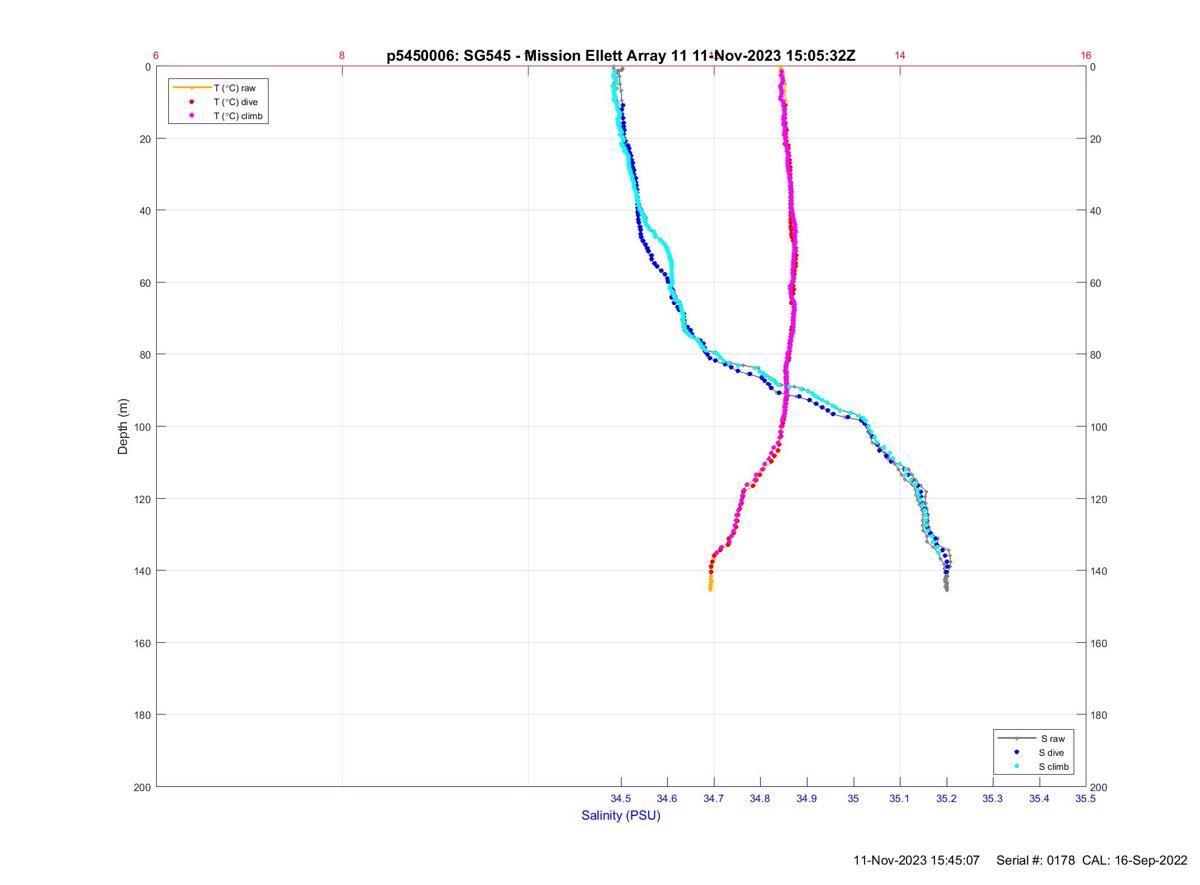1200x885 pixels.
Task: Select legend entry 'S raw'
Action: click(x=1051, y=738)
